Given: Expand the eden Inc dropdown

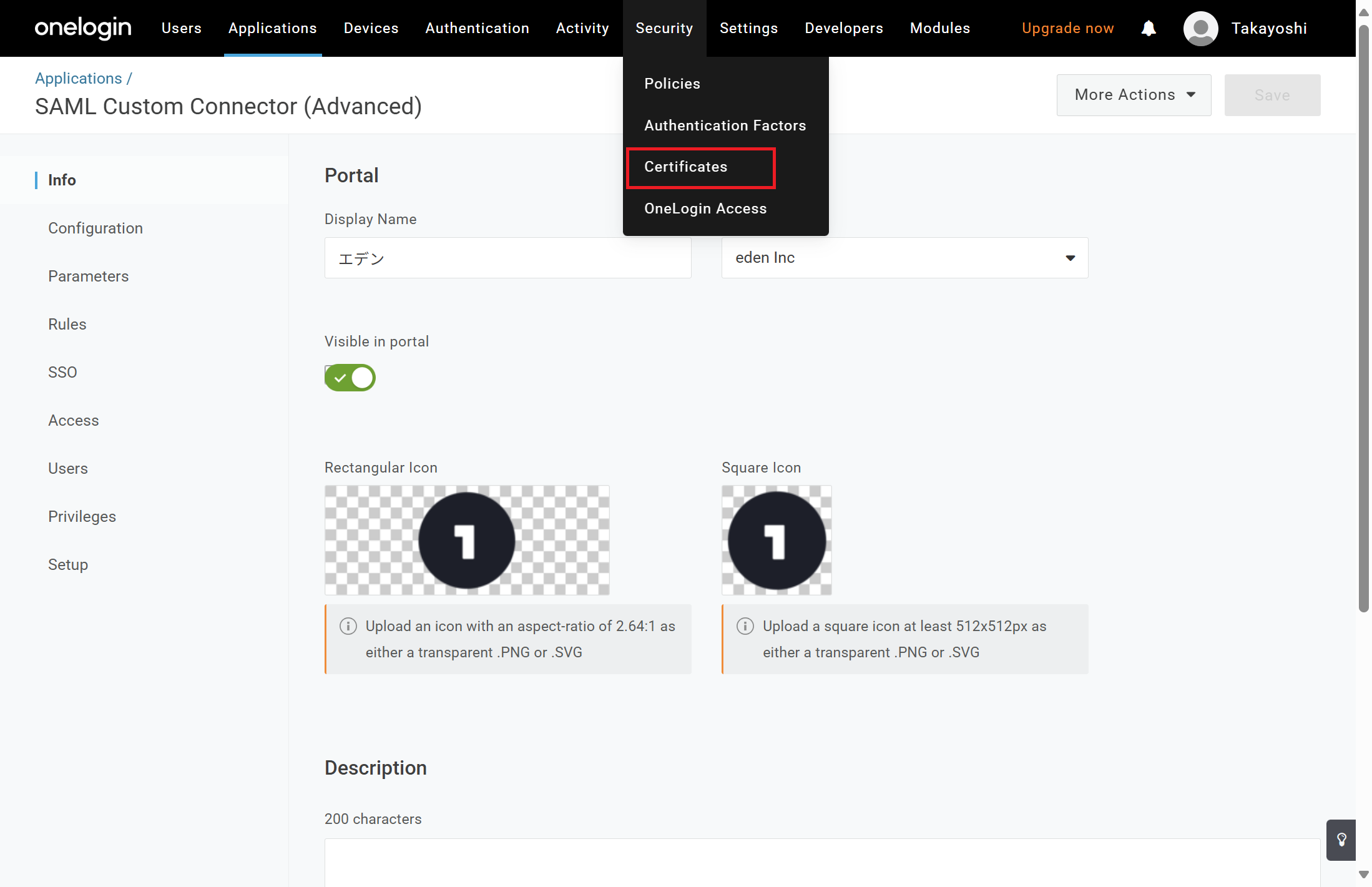Looking at the screenshot, I should (x=904, y=258).
